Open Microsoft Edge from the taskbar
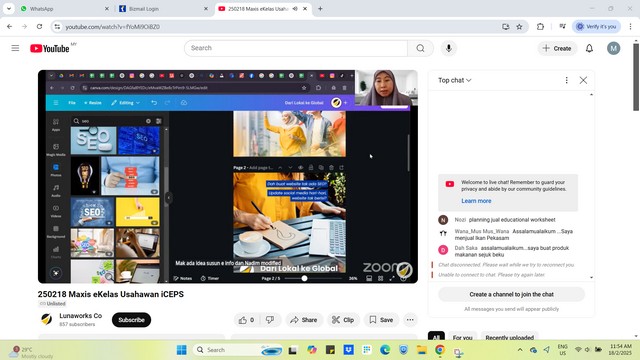The image size is (640, 360). click(384, 350)
